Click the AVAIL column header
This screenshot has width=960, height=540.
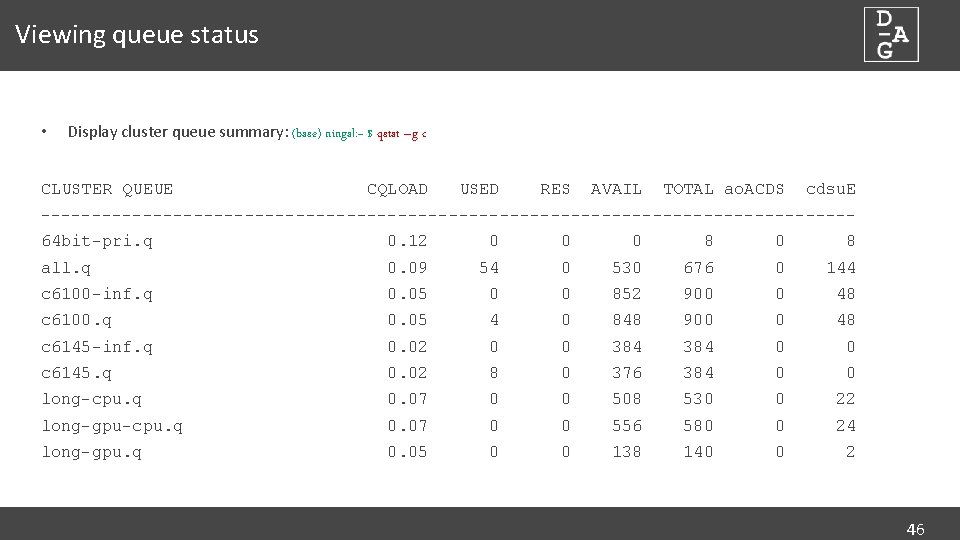[616, 189]
